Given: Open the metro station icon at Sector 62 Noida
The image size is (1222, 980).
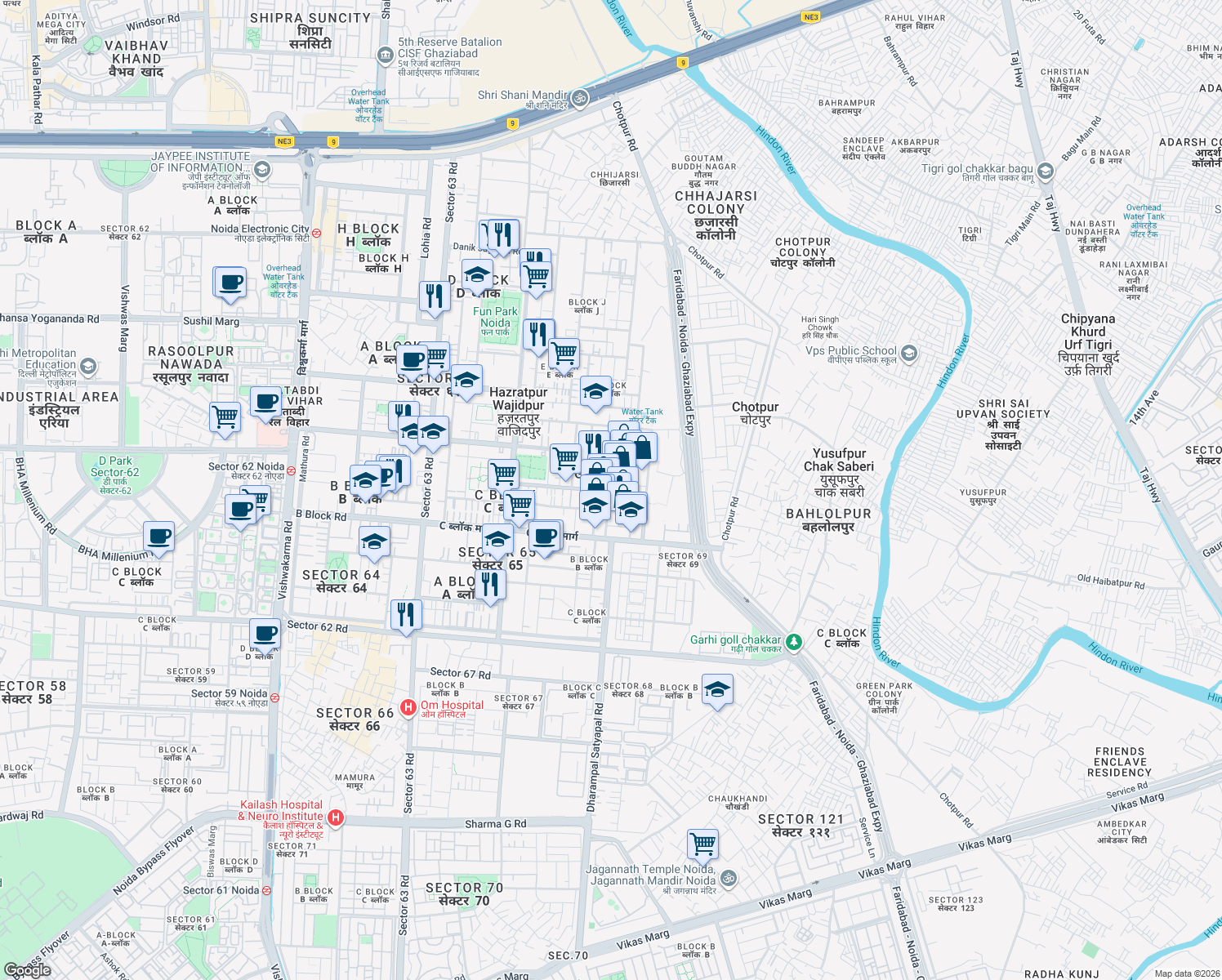Looking at the screenshot, I should pyautogui.click(x=291, y=471).
